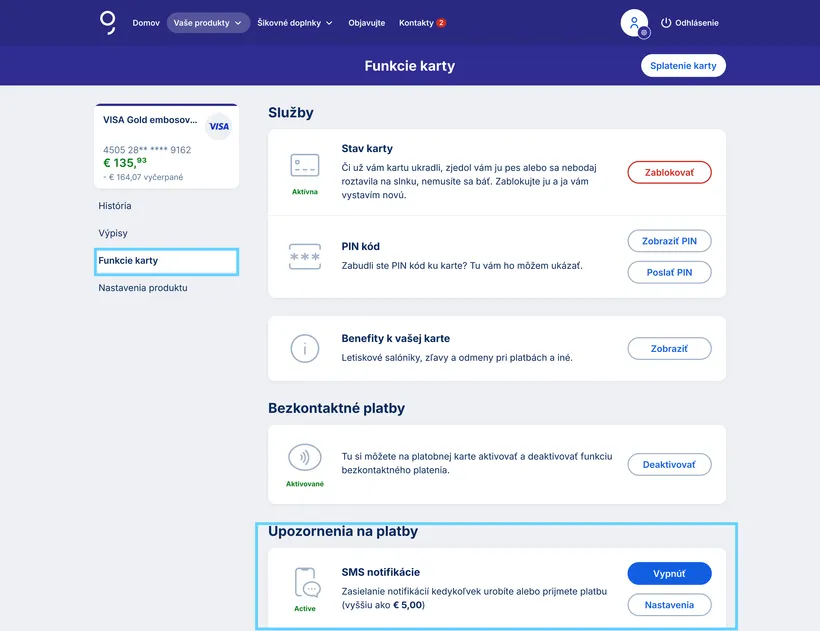Click the VISA logo on card

pos(219,127)
